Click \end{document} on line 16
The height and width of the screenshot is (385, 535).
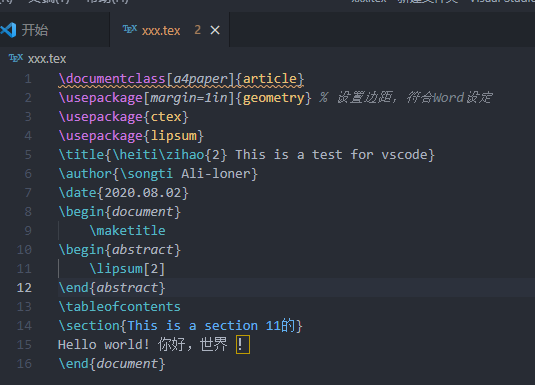click(112, 364)
